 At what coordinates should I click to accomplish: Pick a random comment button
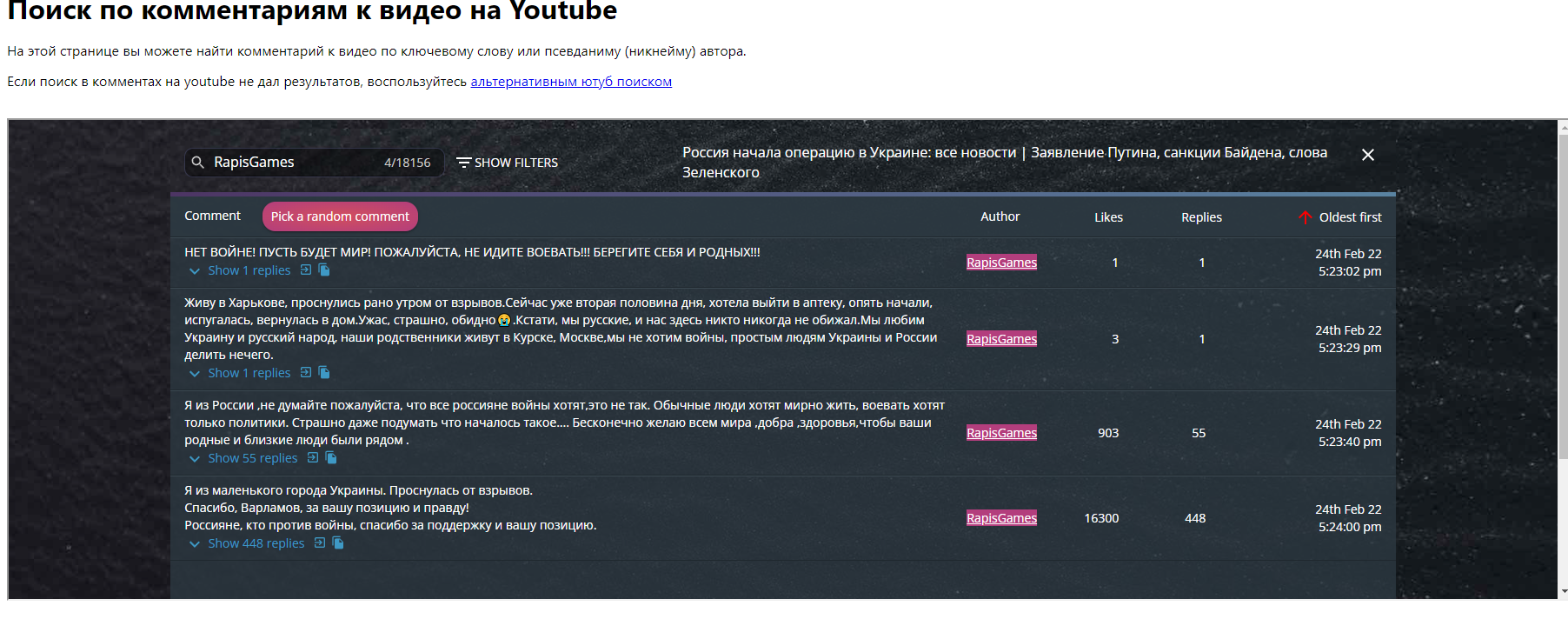[340, 216]
